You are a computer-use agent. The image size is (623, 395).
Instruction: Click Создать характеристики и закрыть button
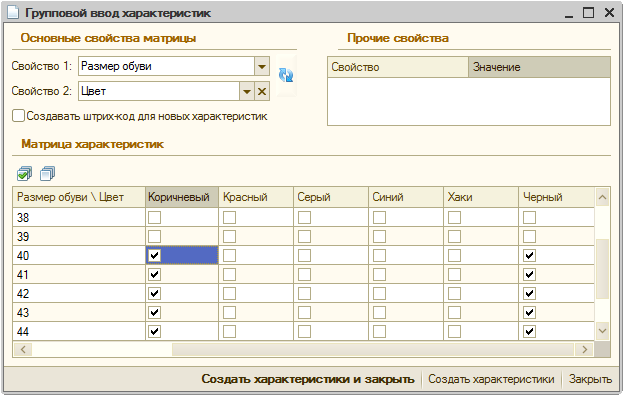coord(308,379)
